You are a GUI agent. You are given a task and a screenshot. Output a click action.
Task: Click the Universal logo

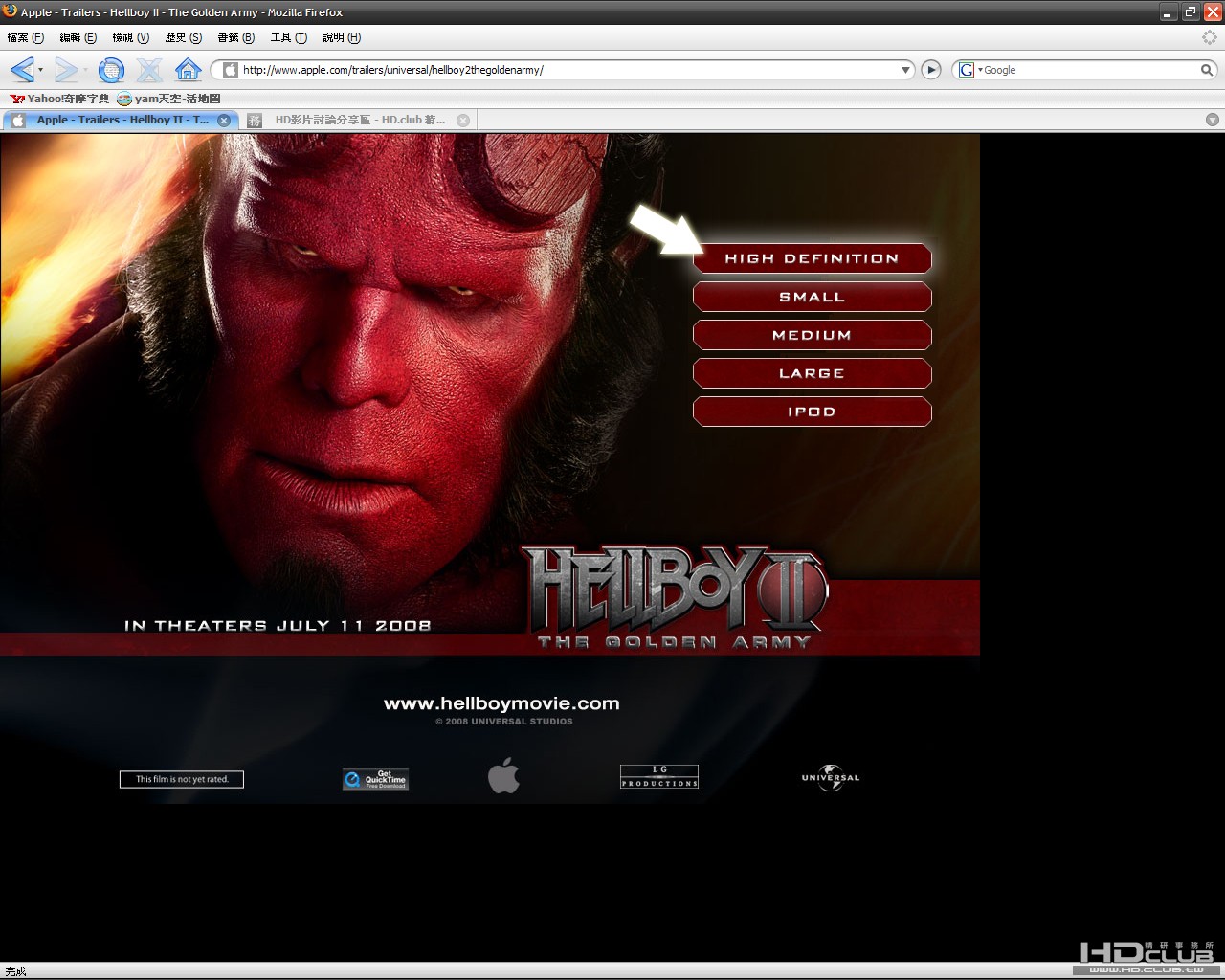831,778
